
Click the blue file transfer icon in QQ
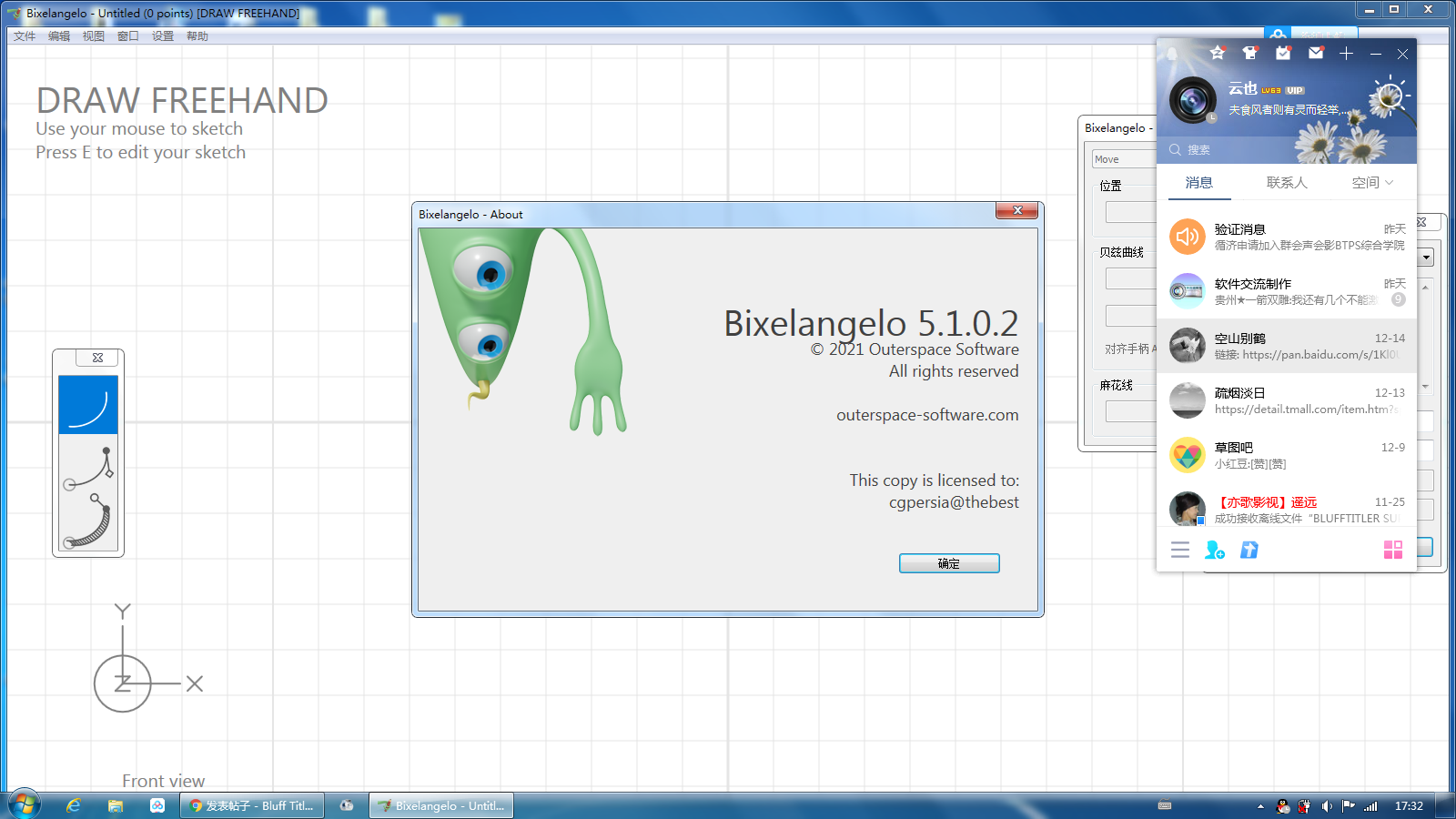pyautogui.click(x=1249, y=550)
